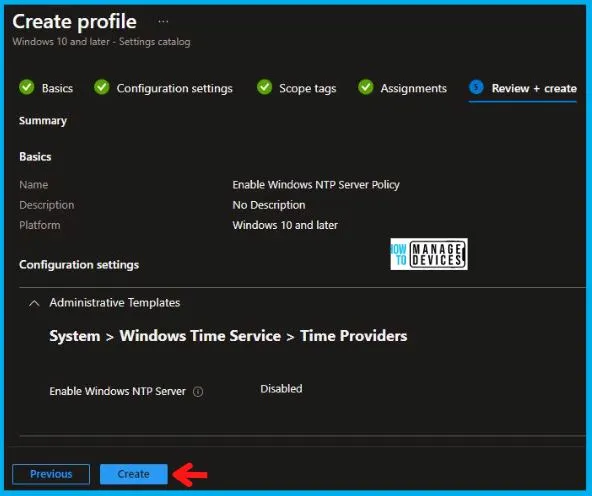Click the Basics section heading under Summary
The width and height of the screenshot is (592, 496).
(x=35, y=157)
